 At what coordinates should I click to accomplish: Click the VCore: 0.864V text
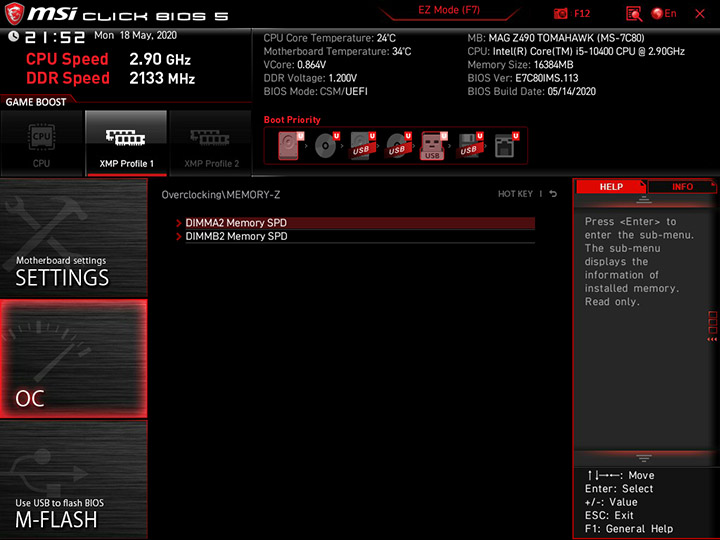[295, 65]
